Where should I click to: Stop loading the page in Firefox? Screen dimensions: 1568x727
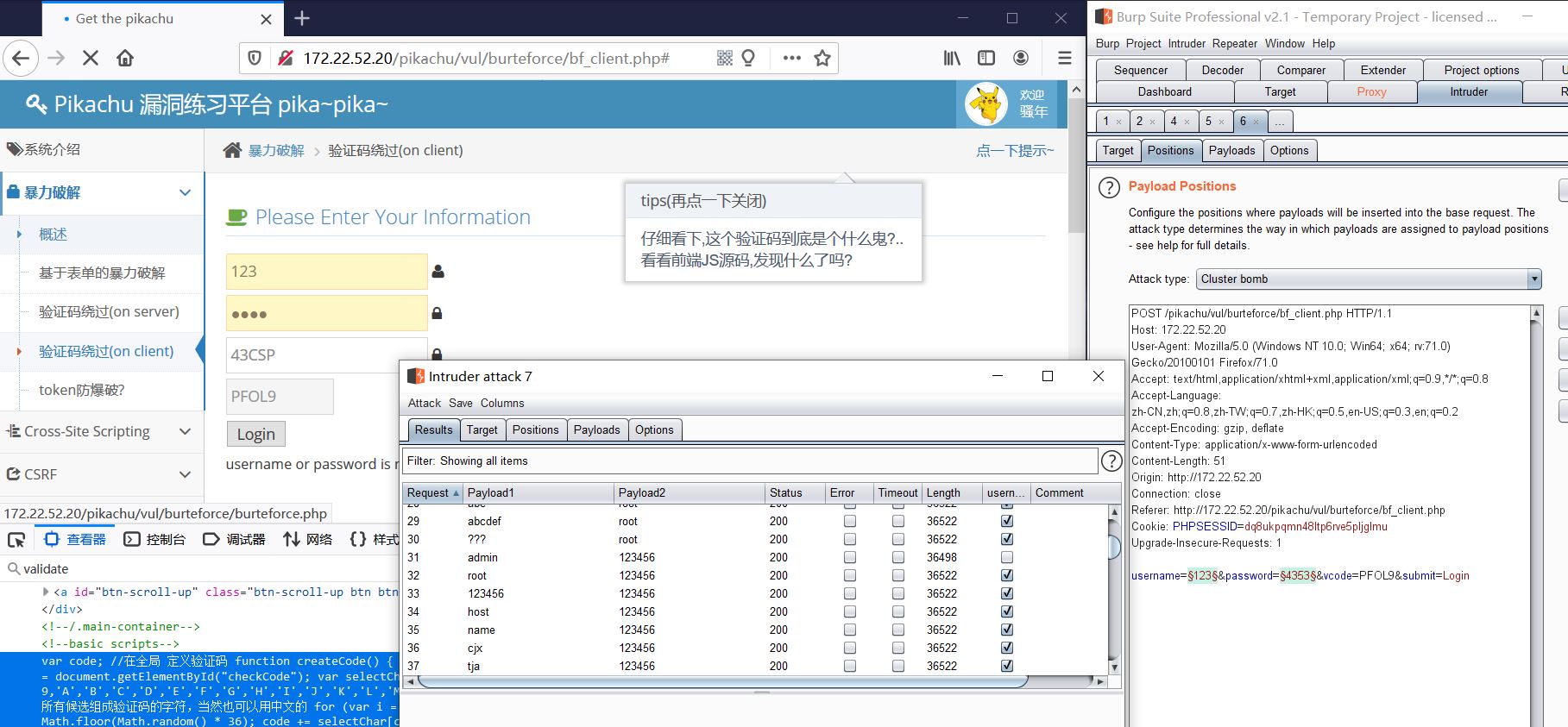tap(90, 58)
